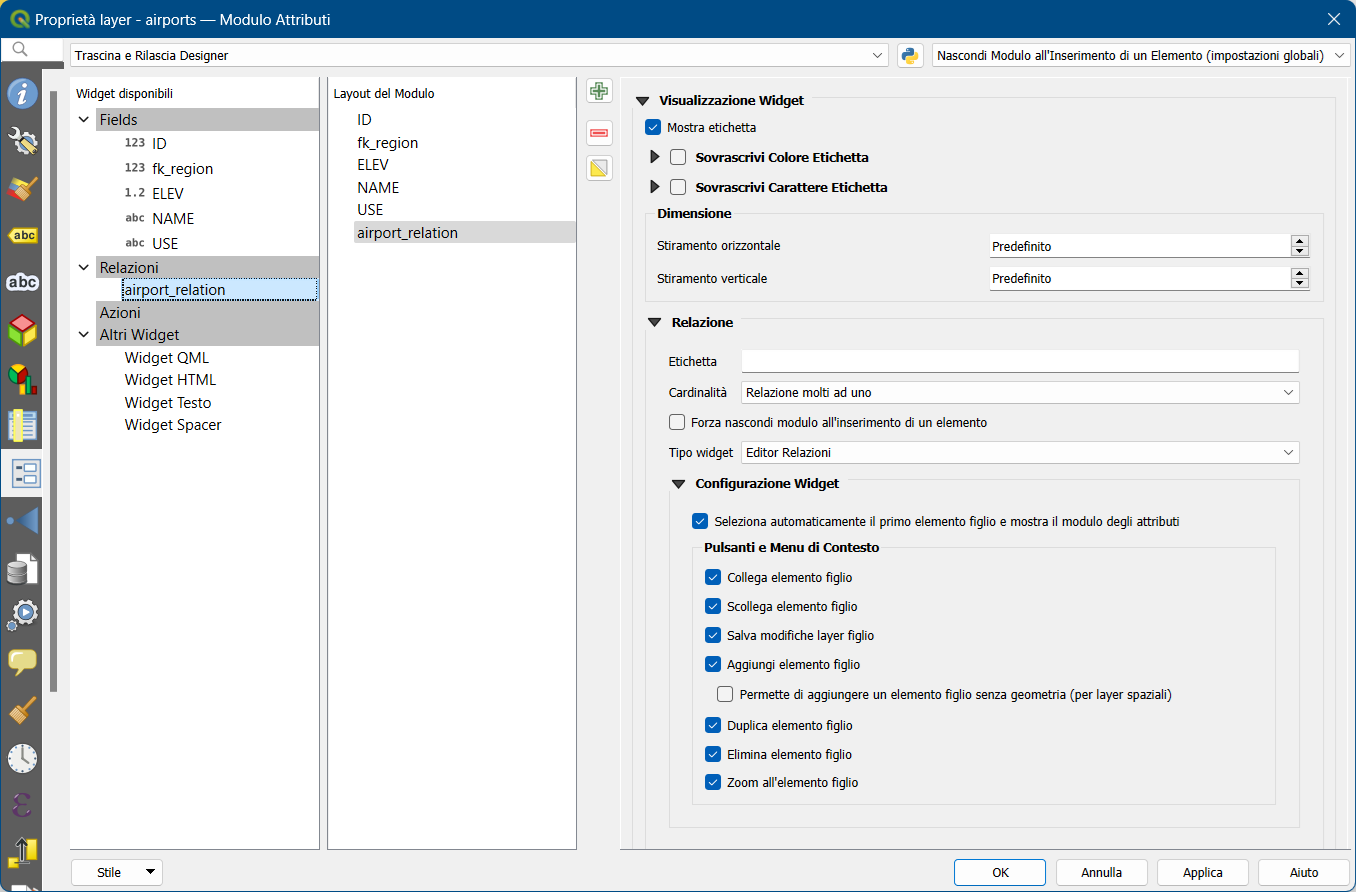This screenshot has height=892, width=1356.
Task: Open the Auxiliary Storage database icon
Action: (x=22, y=567)
